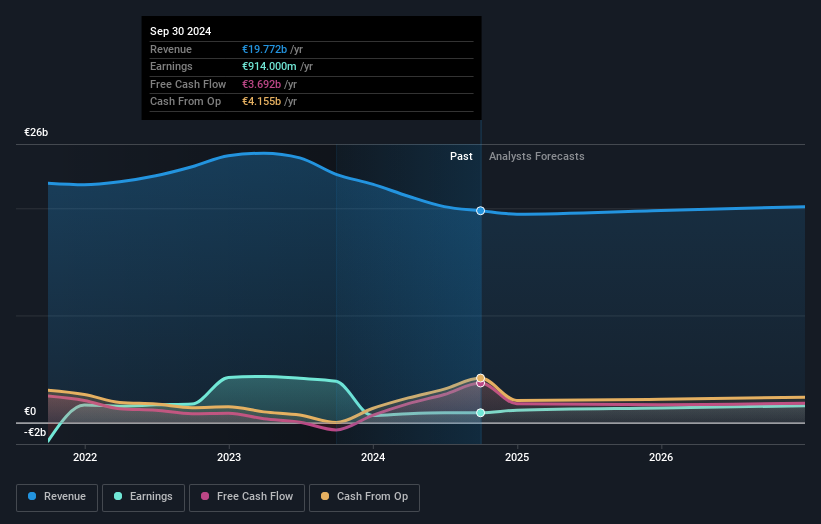Click the 2024 x-axis label

pos(373,457)
